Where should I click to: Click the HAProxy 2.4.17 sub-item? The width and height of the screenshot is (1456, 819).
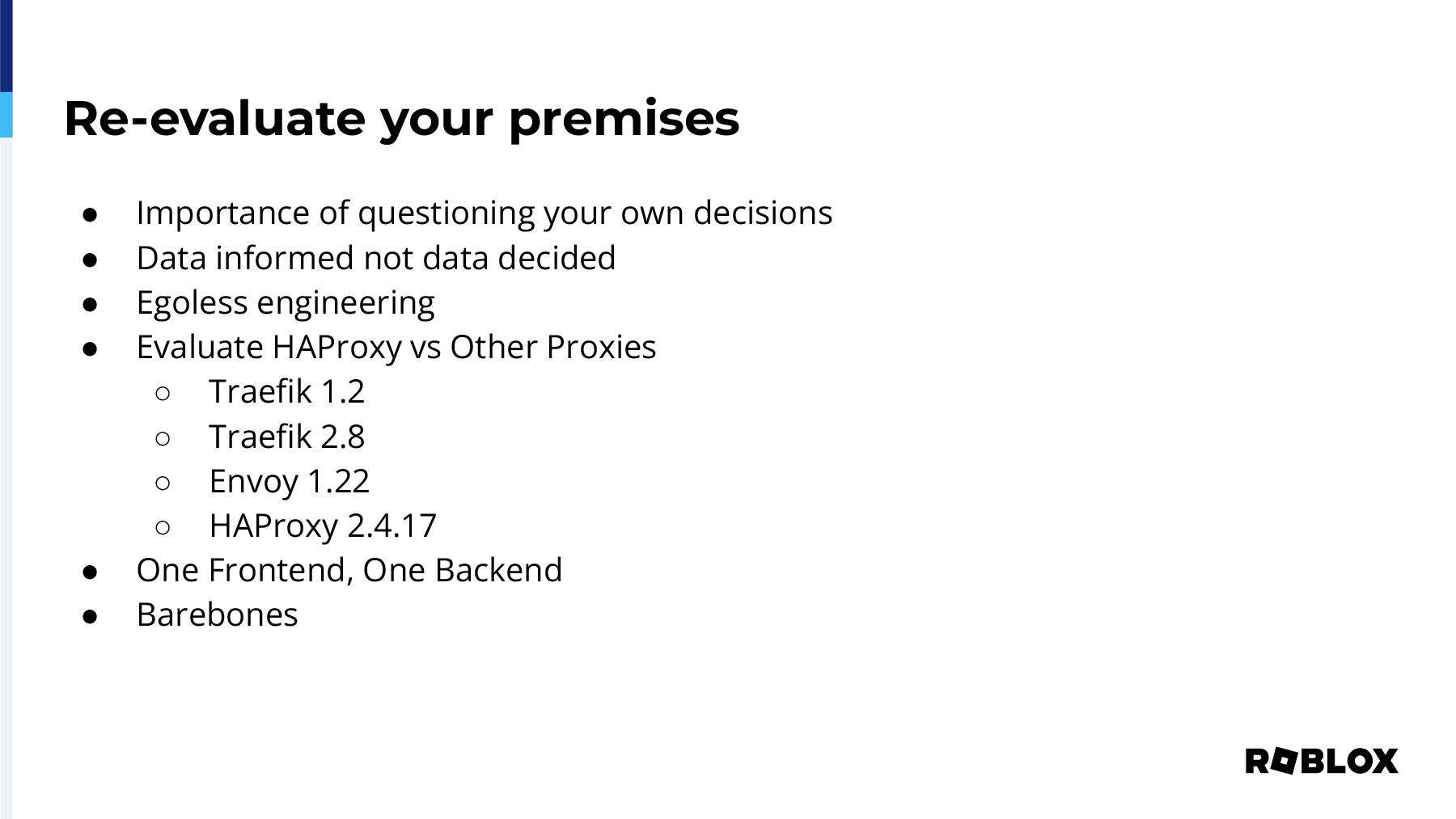pyautogui.click(x=323, y=526)
